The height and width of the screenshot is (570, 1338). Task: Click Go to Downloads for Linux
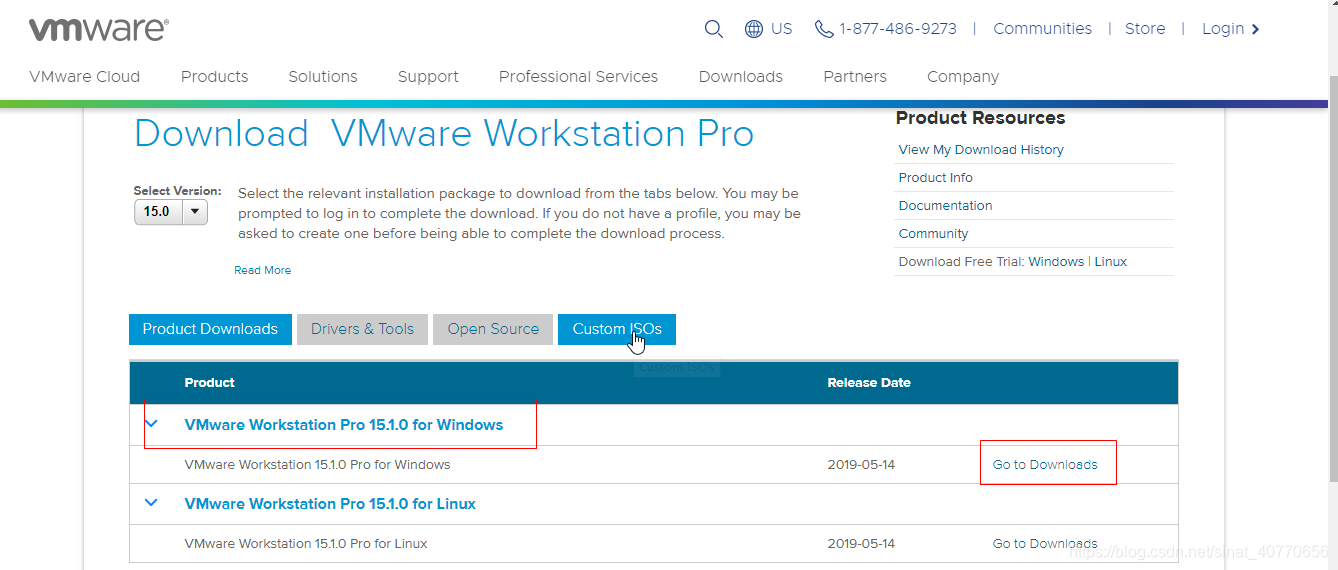coord(1045,544)
